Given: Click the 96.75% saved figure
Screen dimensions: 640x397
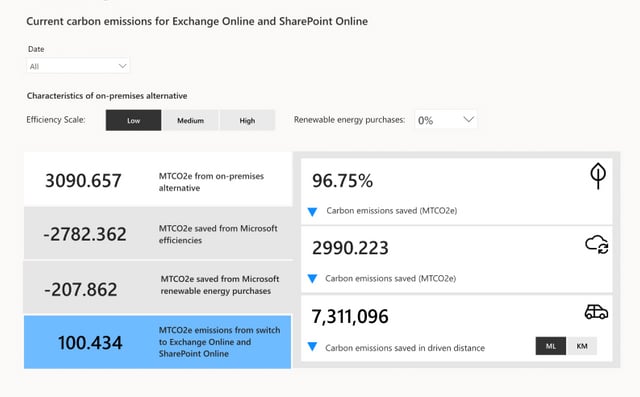Looking at the screenshot, I should pos(342,181).
